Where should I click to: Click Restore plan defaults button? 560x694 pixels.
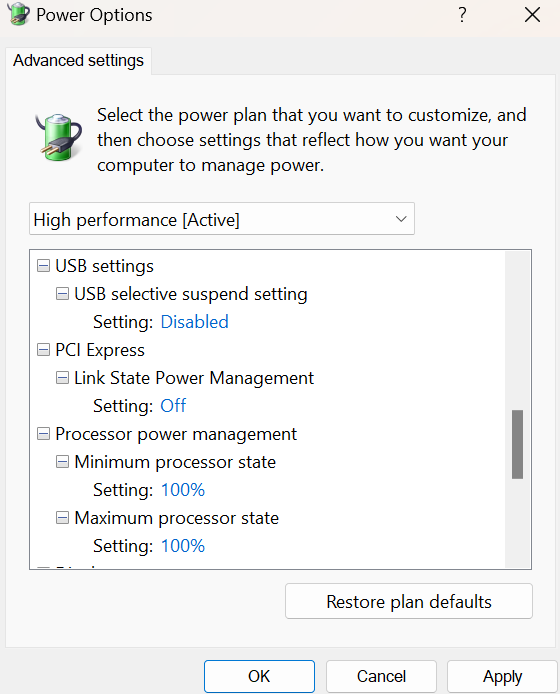(x=409, y=601)
